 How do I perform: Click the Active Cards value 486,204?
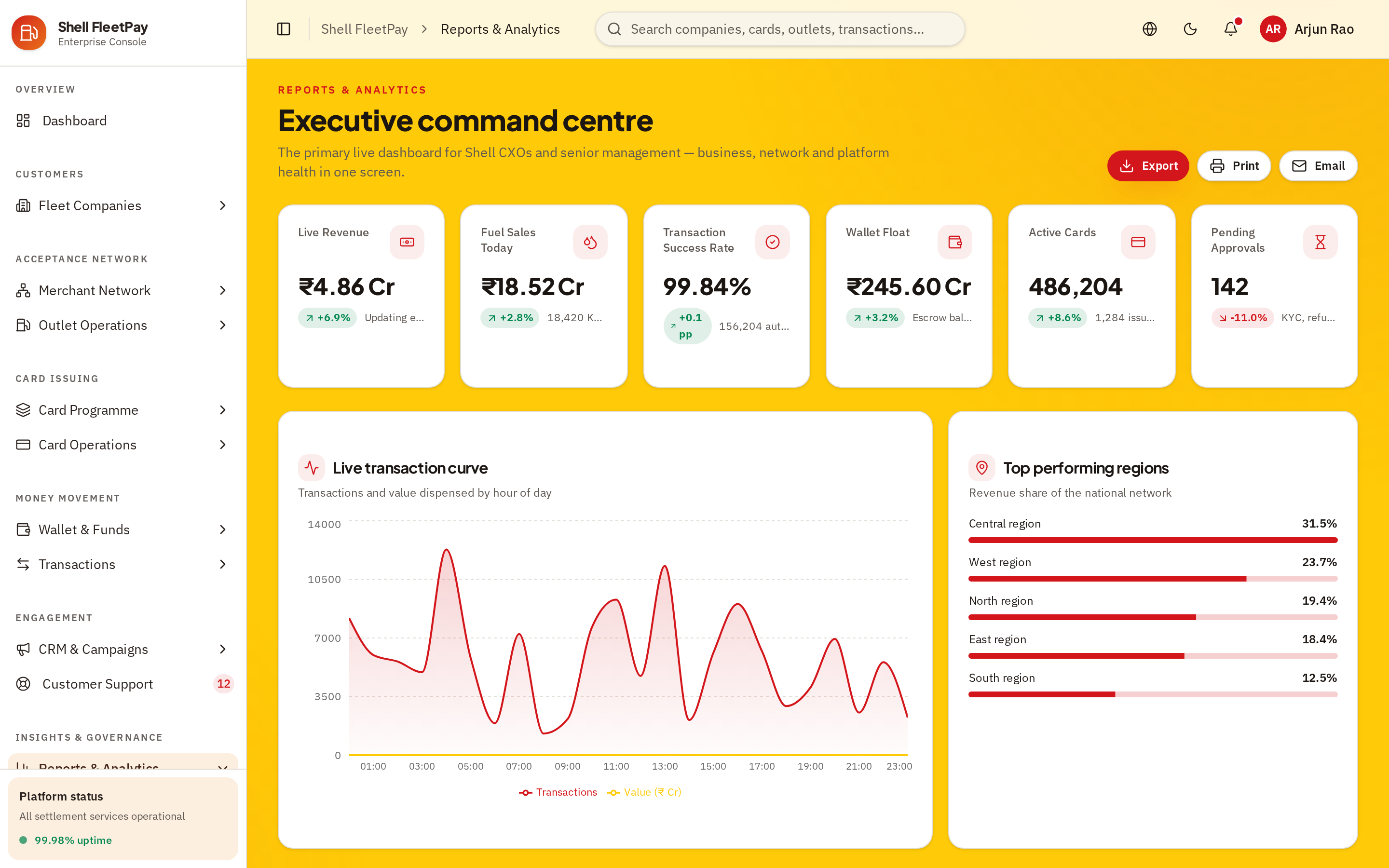tap(1076, 286)
